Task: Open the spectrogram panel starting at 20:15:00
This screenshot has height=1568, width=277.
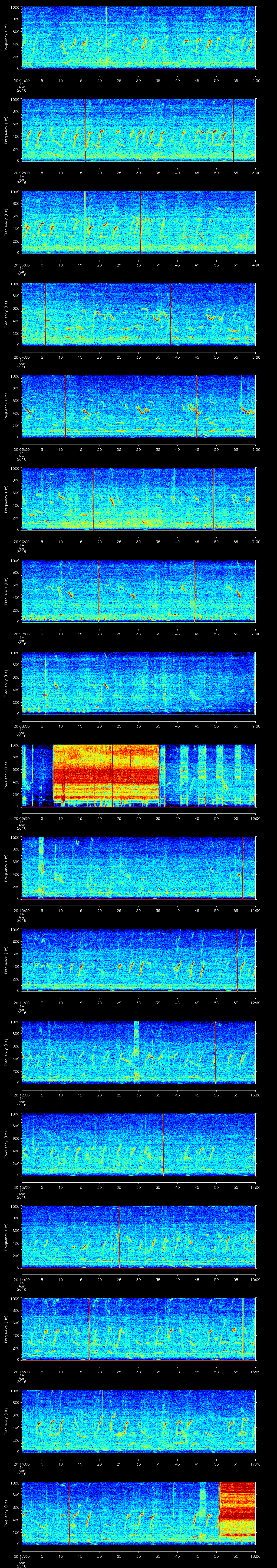Action: click(139, 1328)
